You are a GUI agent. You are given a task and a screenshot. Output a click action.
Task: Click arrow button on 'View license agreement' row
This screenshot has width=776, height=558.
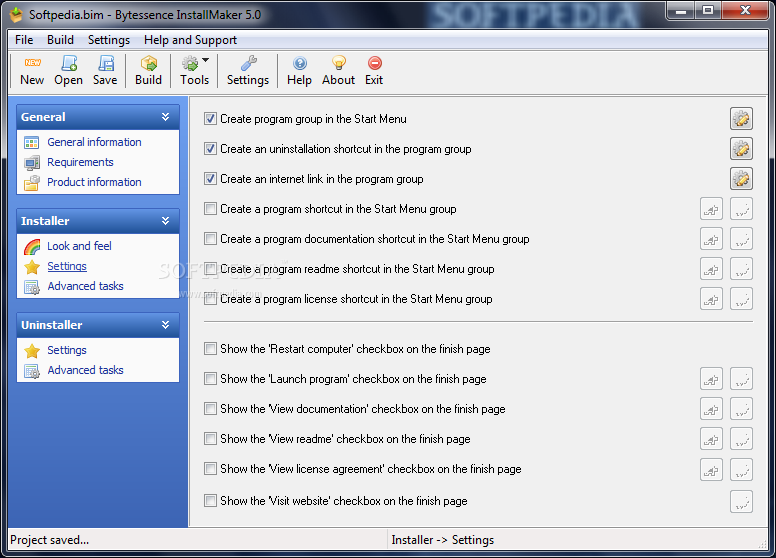pyautogui.click(x=711, y=469)
